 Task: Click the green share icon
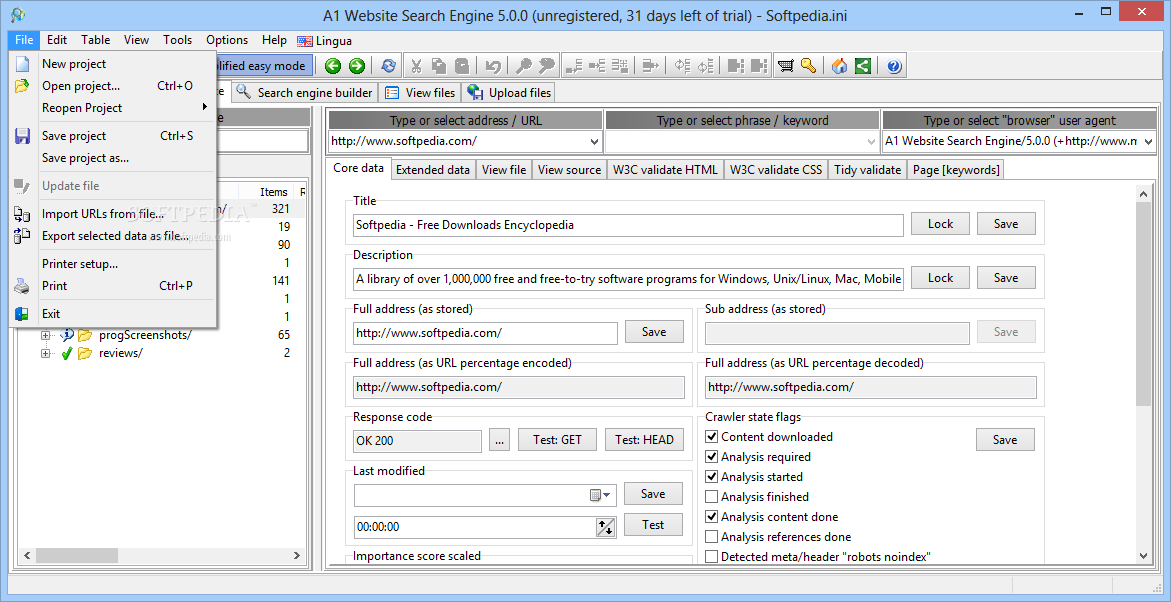coord(863,66)
